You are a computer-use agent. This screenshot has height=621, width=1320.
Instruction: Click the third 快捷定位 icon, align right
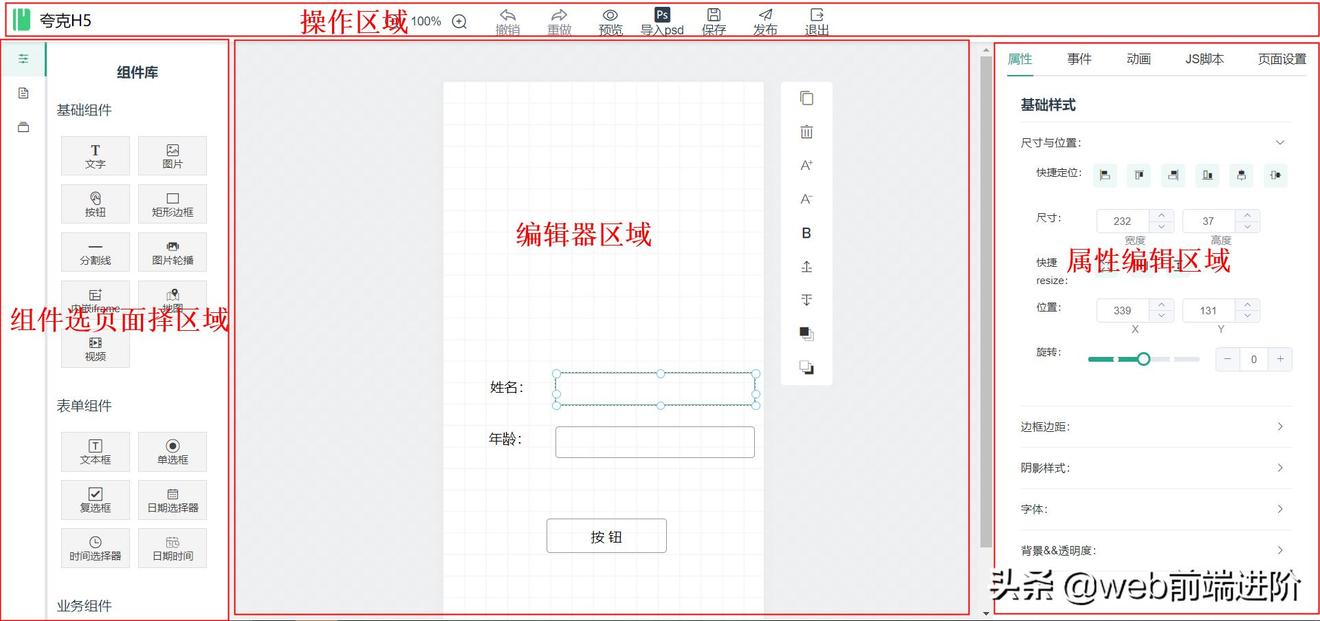click(1173, 175)
